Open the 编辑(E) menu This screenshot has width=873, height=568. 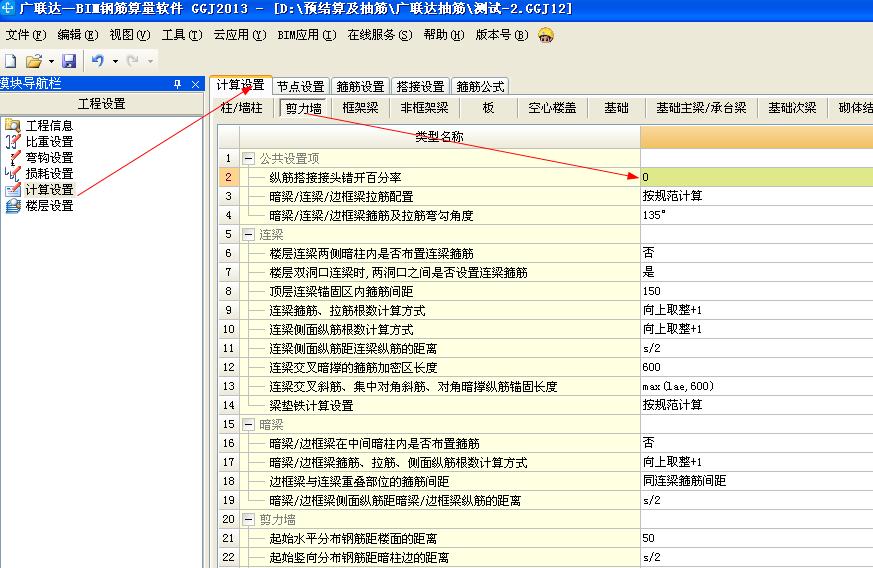click(x=78, y=35)
